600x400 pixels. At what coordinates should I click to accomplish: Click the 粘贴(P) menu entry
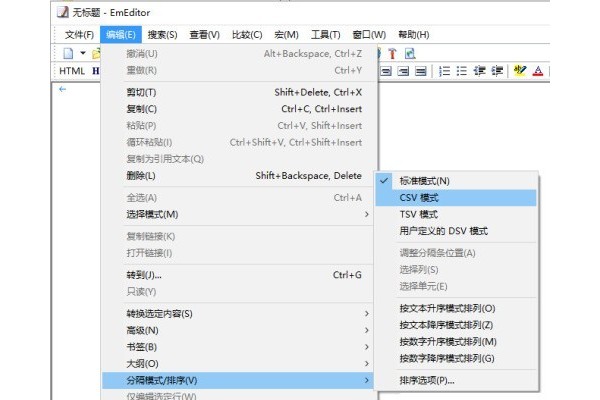(238, 126)
